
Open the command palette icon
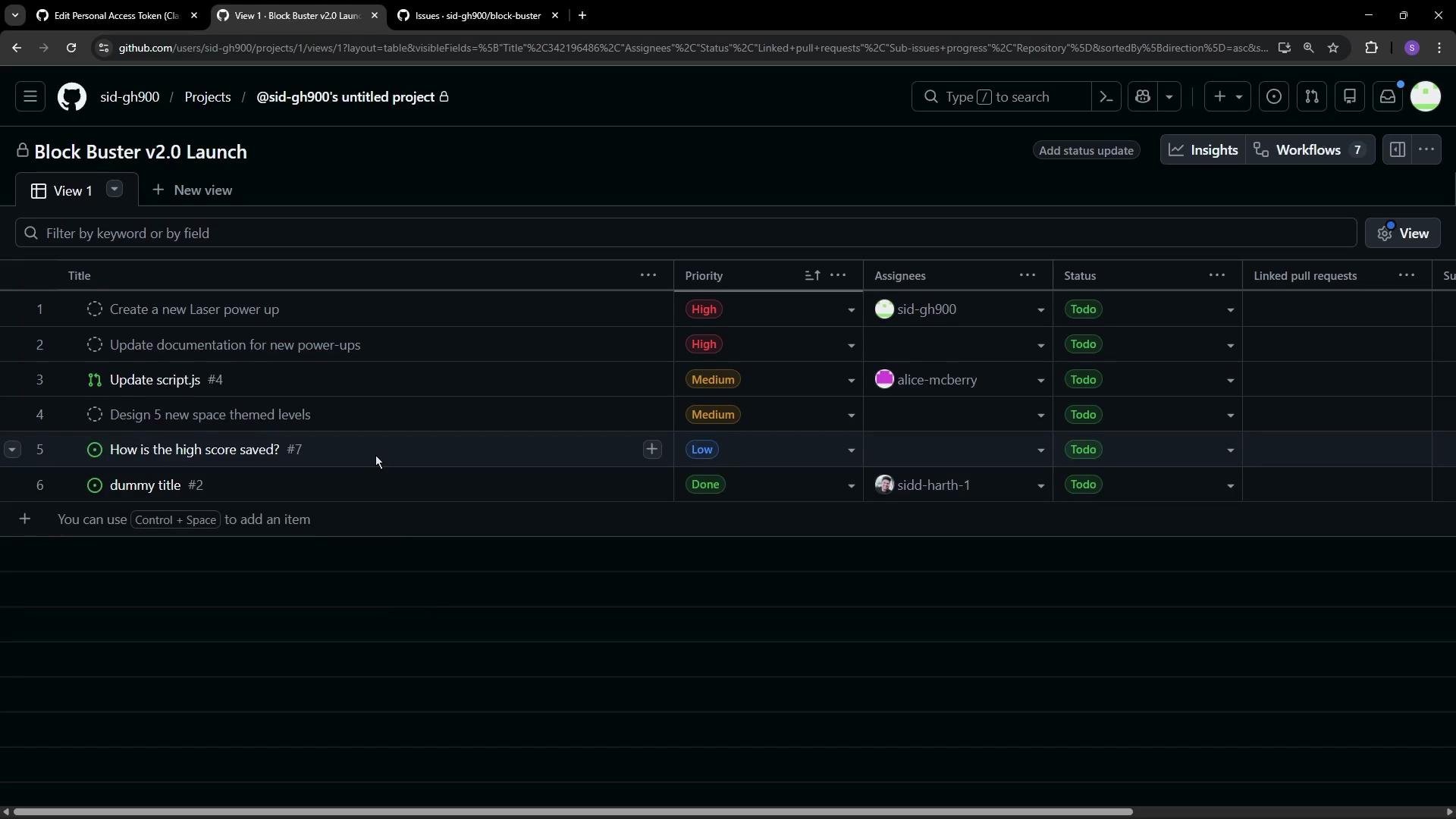[x=1106, y=97]
